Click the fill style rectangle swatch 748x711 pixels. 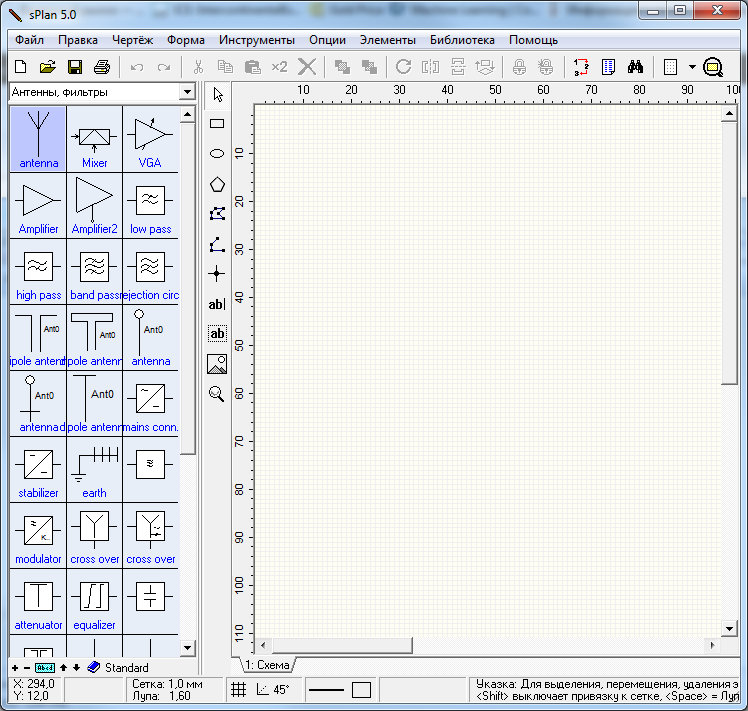point(361,690)
